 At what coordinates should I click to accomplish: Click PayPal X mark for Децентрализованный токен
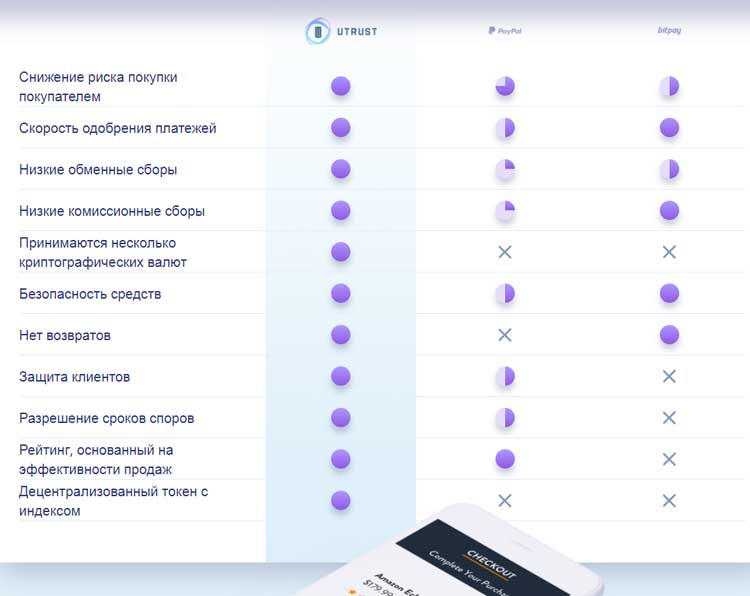505,501
